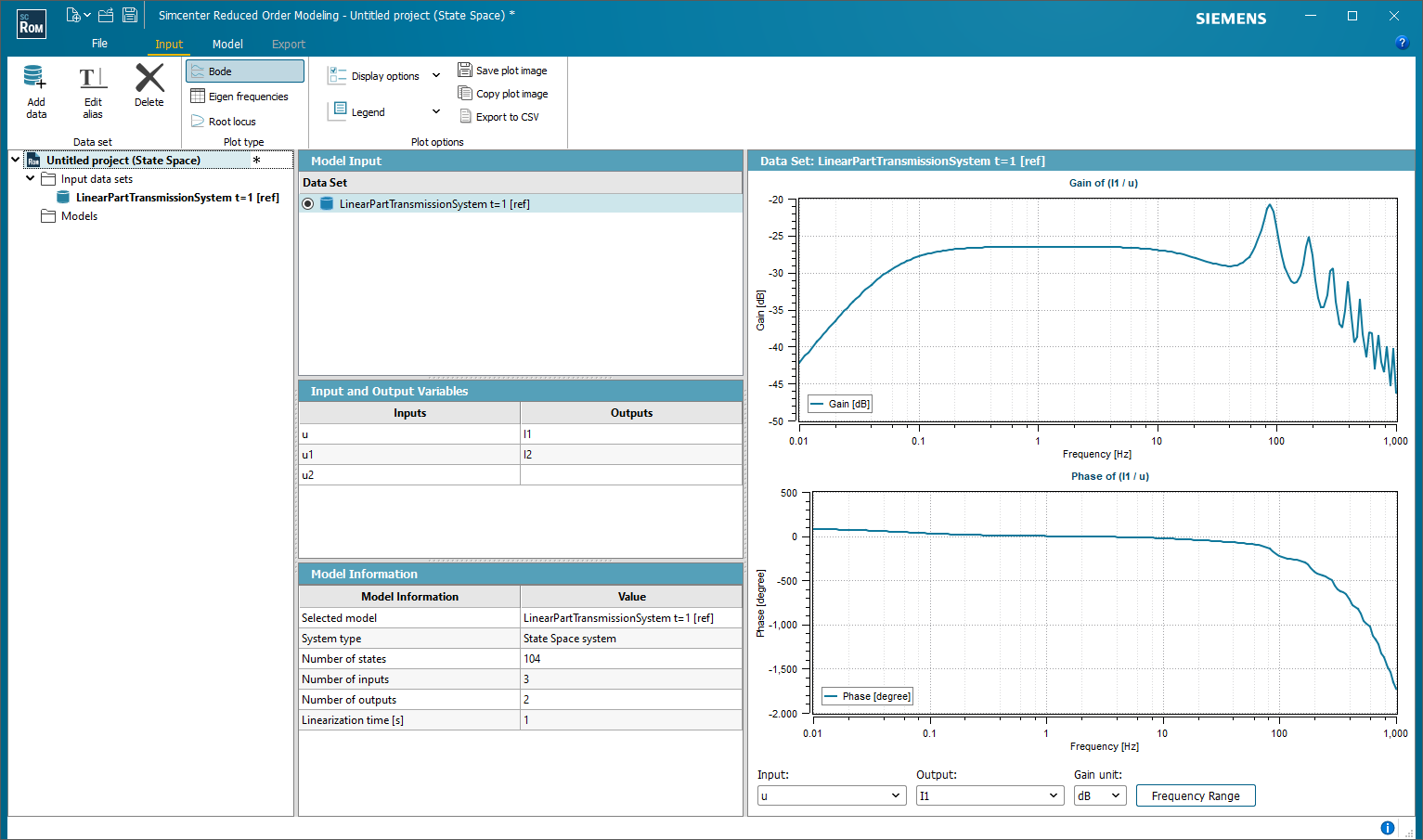Open the Output combo box showing I1

click(990, 795)
